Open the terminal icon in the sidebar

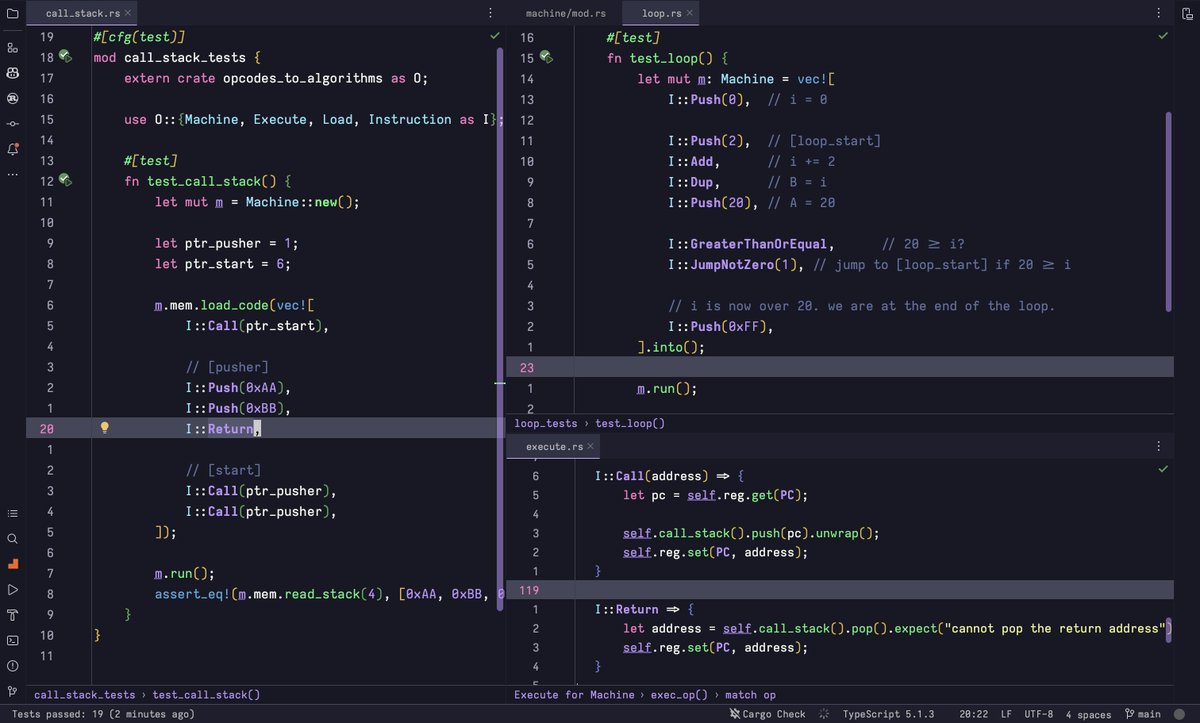pos(13,640)
